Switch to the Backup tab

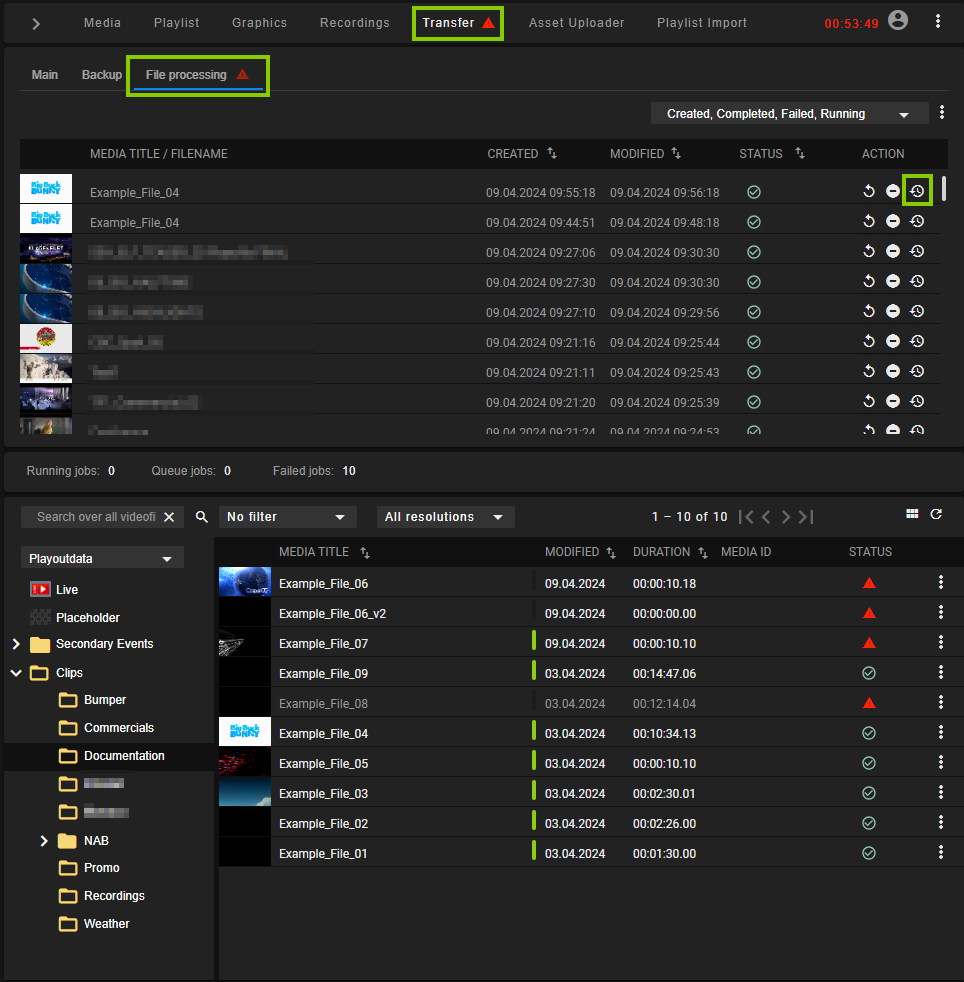tap(101, 74)
